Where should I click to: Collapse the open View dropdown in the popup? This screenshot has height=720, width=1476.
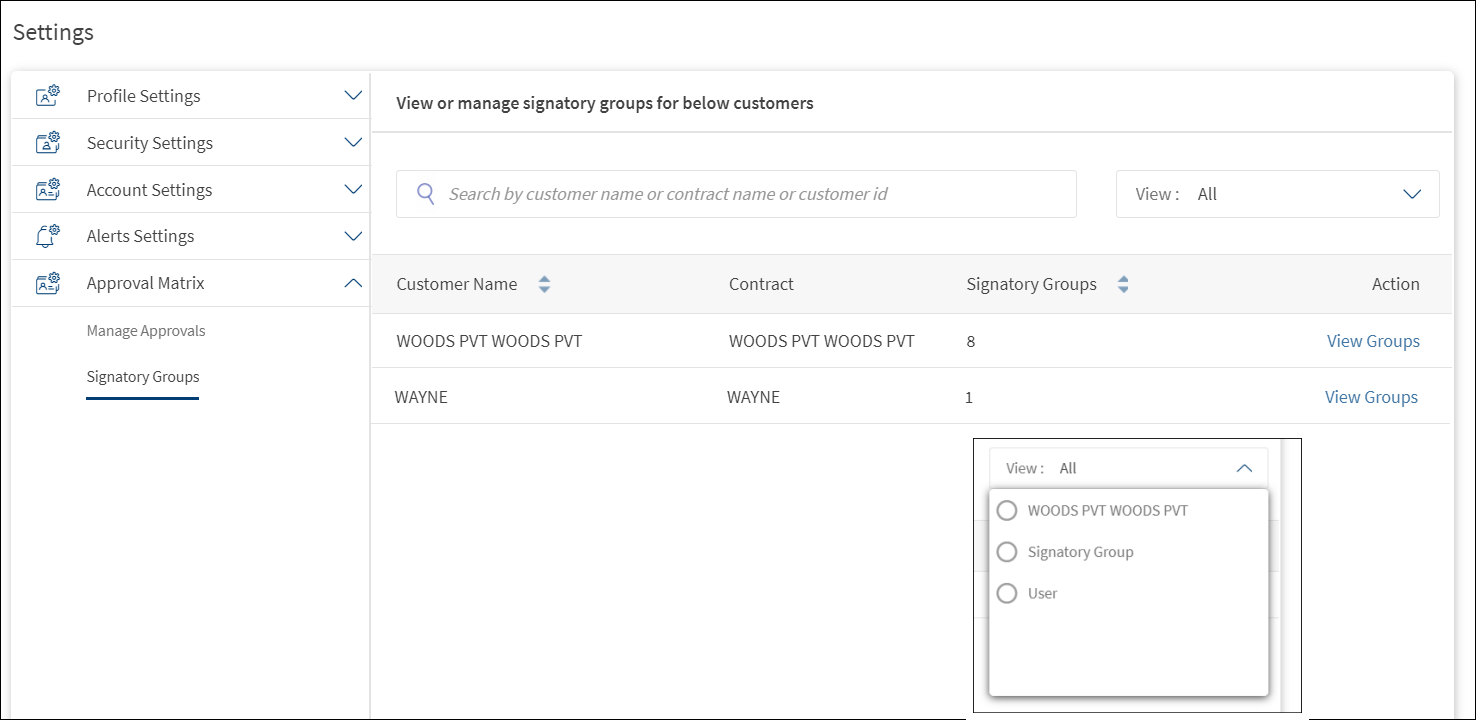tap(1244, 468)
